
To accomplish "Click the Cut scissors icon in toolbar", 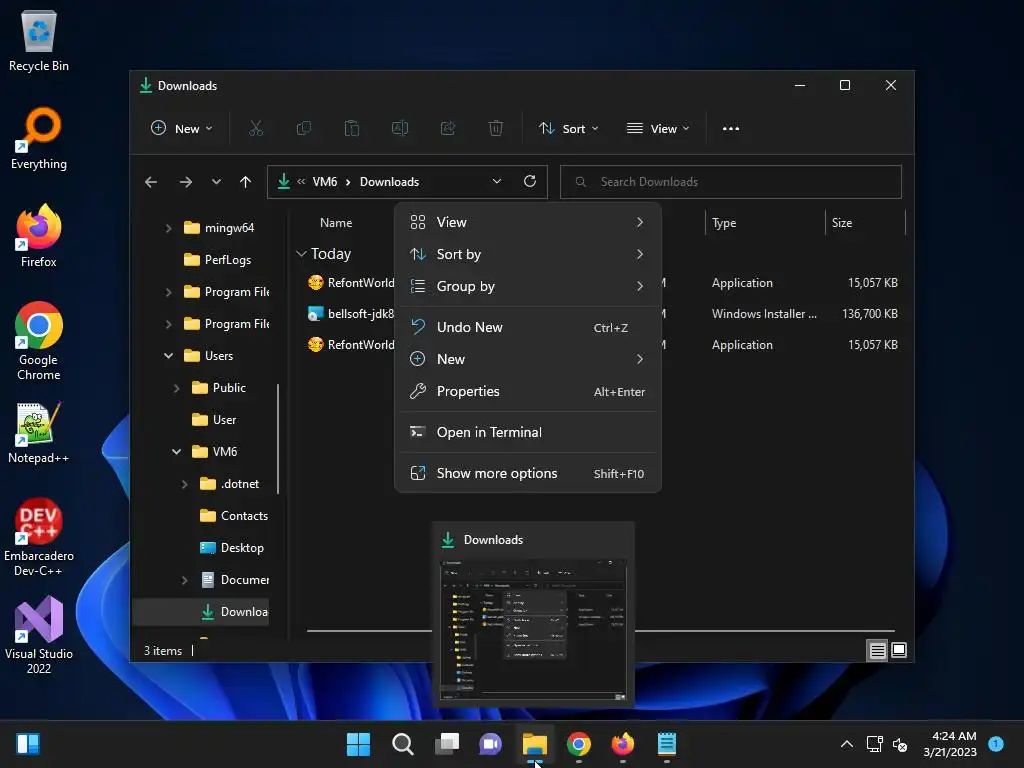I will tap(255, 129).
